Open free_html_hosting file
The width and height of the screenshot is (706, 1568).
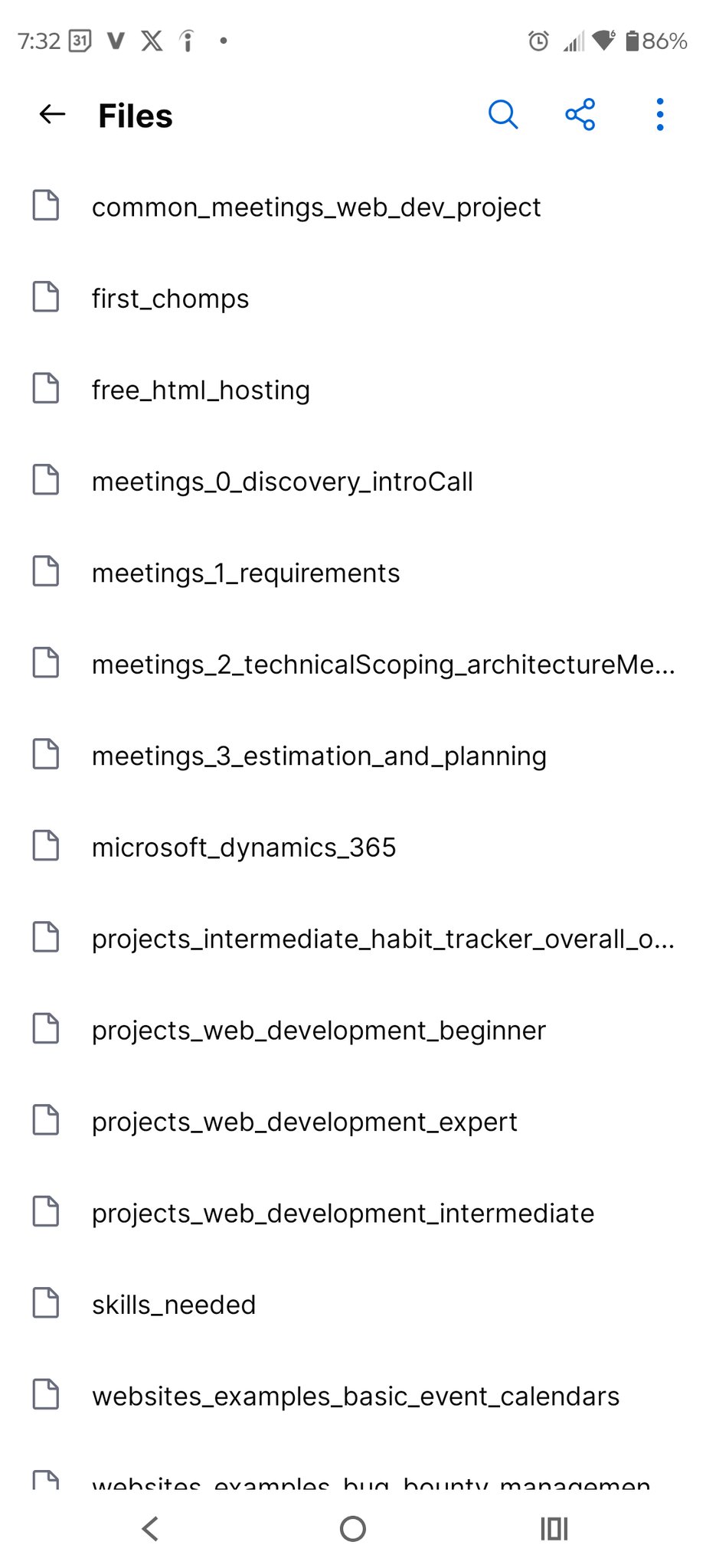tap(201, 390)
